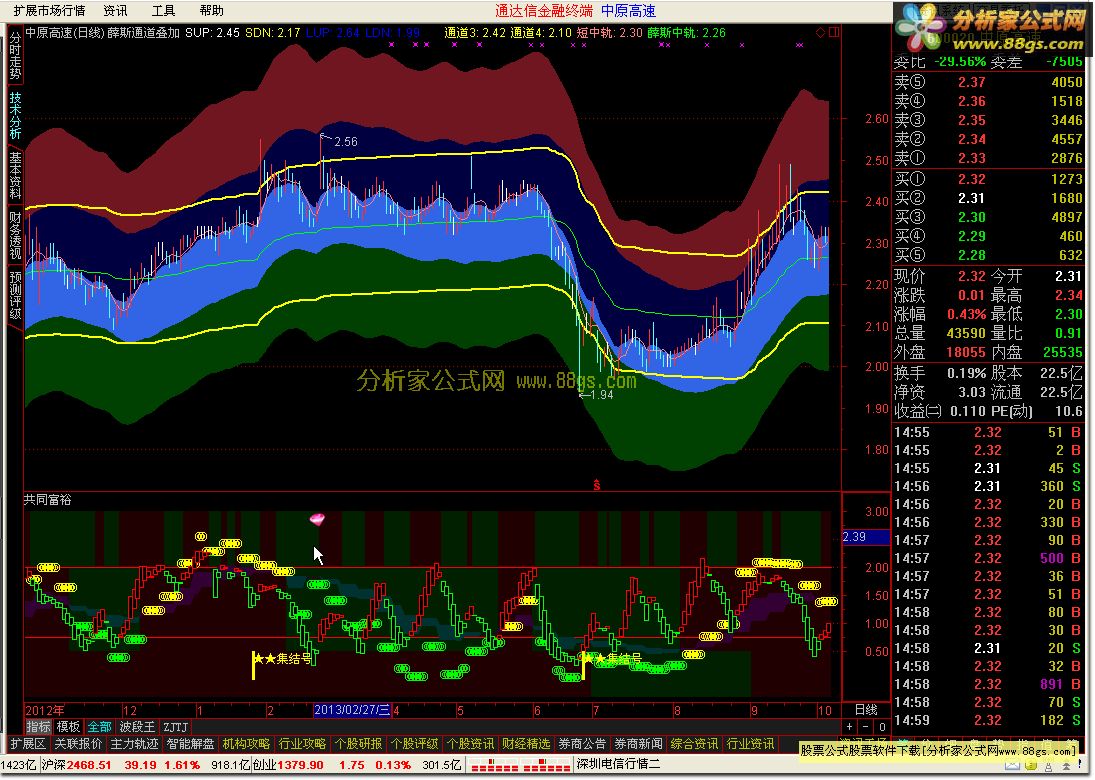The width and height of the screenshot is (1095, 780).
Task: Open the 个股研报 bottom tab
Action: 358,744
